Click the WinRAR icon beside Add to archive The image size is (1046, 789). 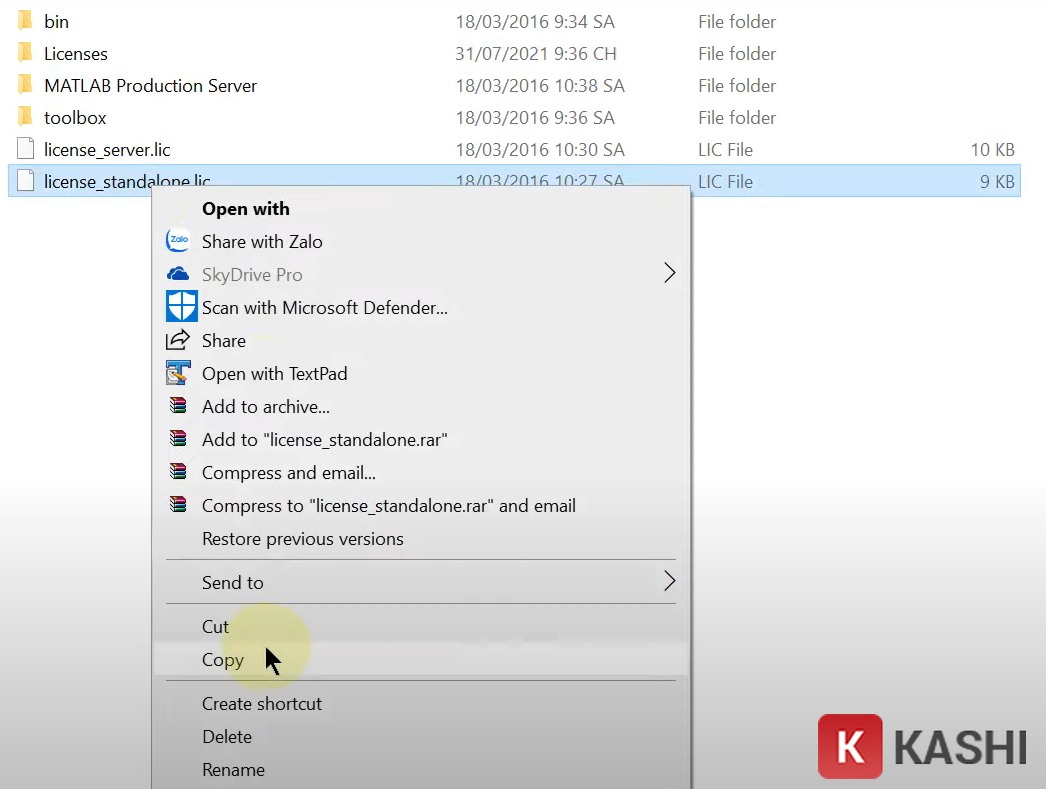click(x=178, y=406)
